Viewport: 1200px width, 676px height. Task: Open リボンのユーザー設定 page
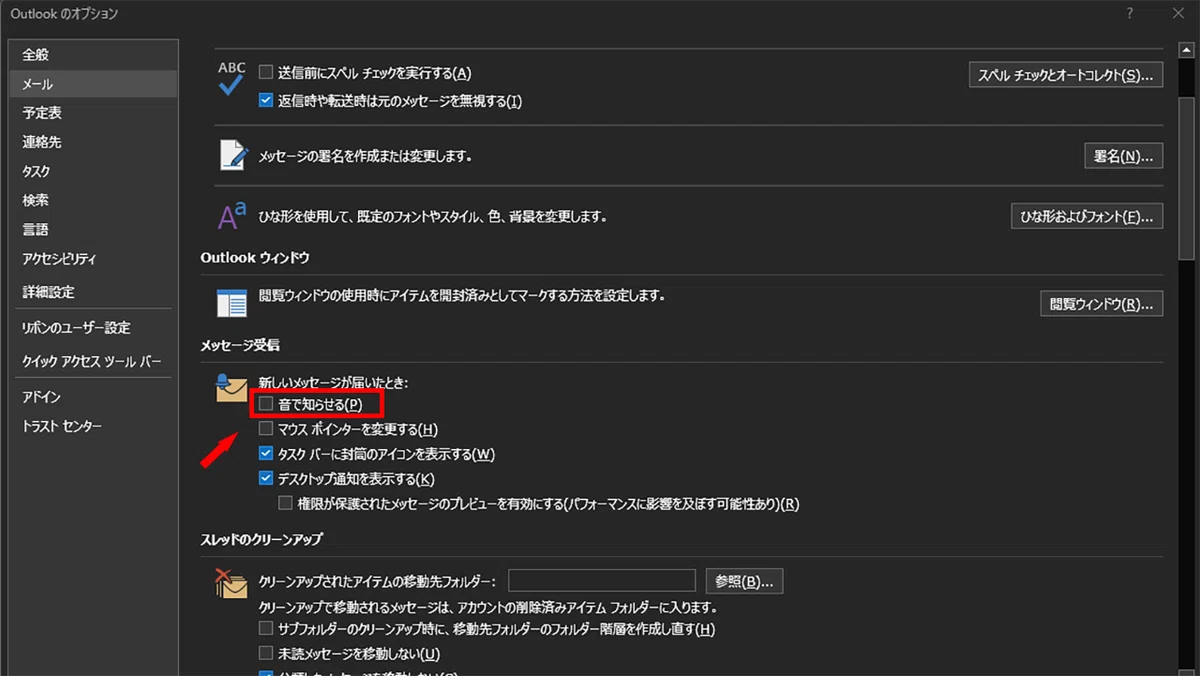coord(92,328)
